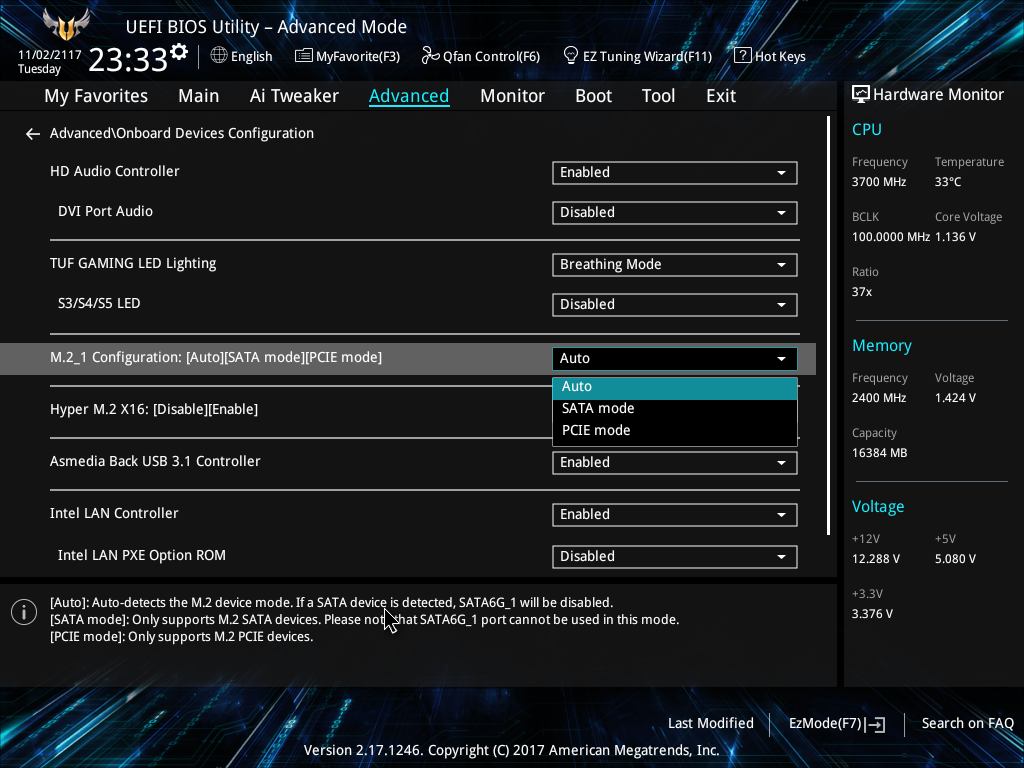Select DVI Port Audio label

[105, 212]
